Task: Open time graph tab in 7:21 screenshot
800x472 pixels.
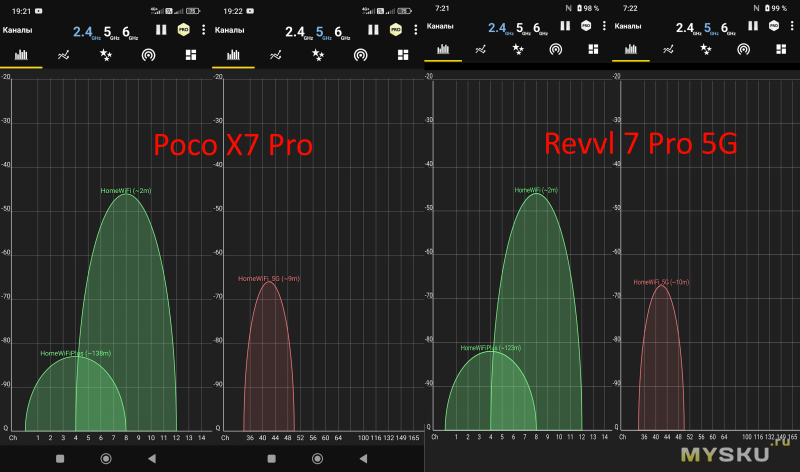Action: click(x=480, y=49)
